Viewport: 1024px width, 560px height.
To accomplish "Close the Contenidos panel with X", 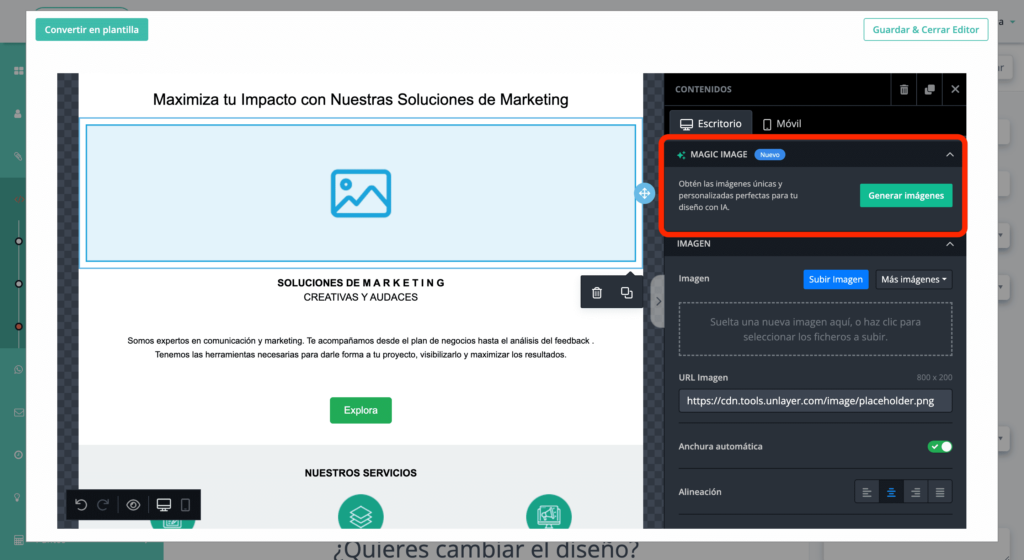I will 955,89.
